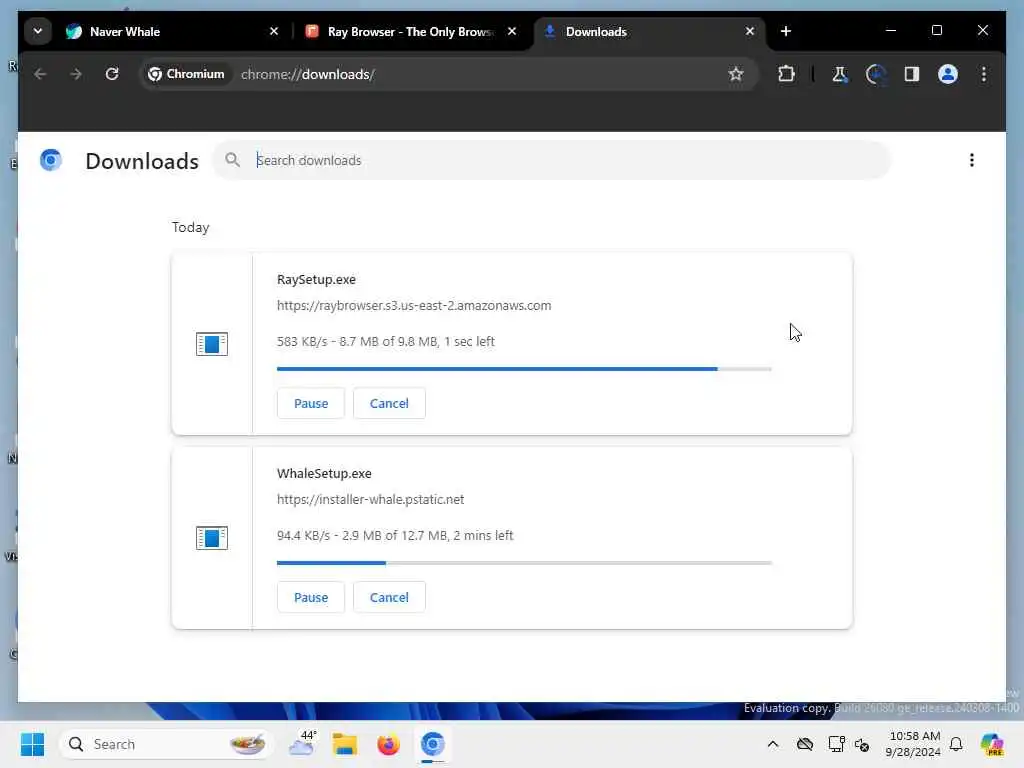This screenshot has height=768, width=1024.
Task: Open the Chrome Labs flask icon
Action: (840, 74)
